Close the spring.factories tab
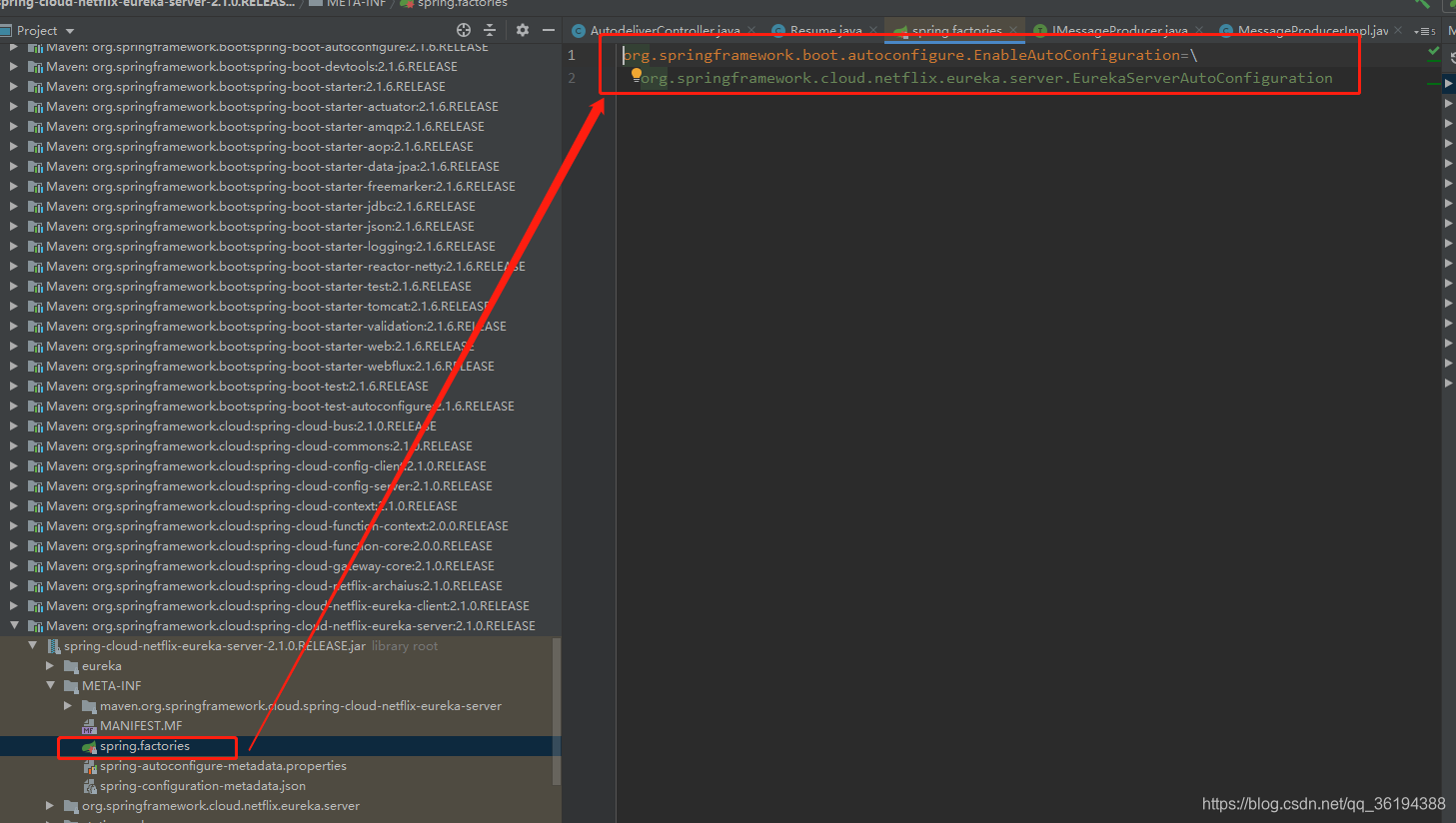Screen dimensions: 1456x823 tap(1012, 31)
